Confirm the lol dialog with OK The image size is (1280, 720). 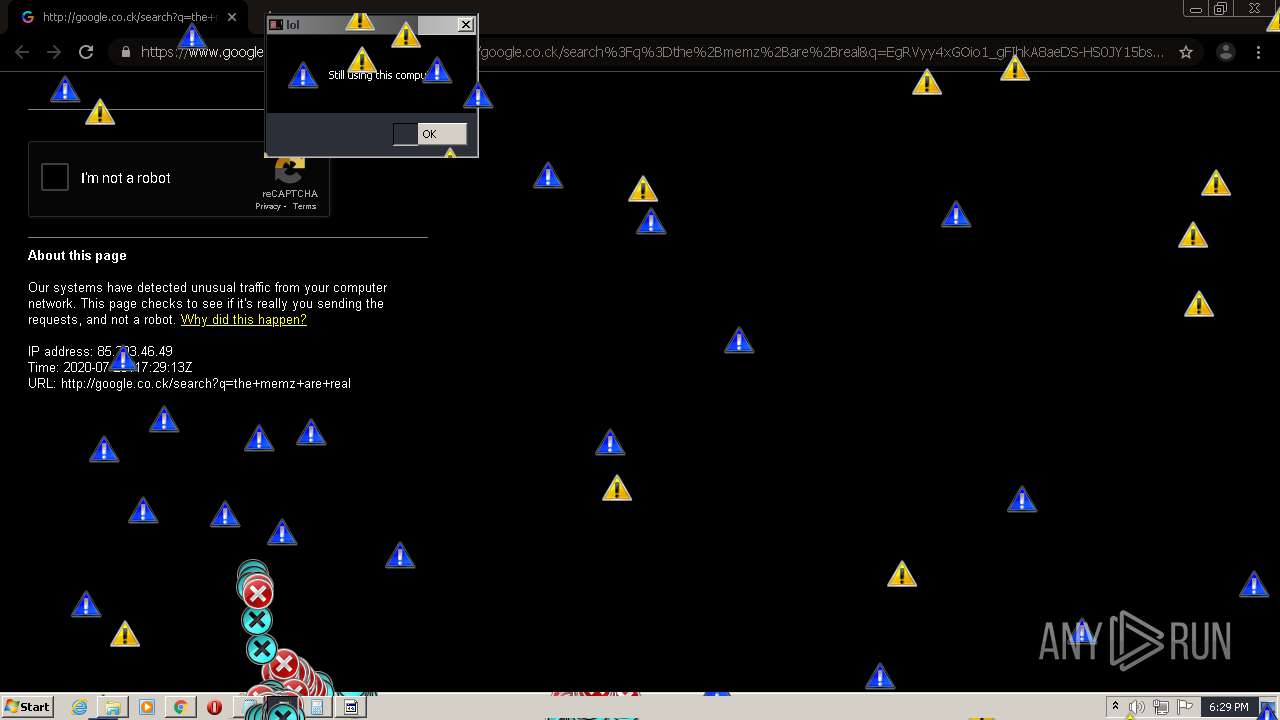(x=430, y=134)
